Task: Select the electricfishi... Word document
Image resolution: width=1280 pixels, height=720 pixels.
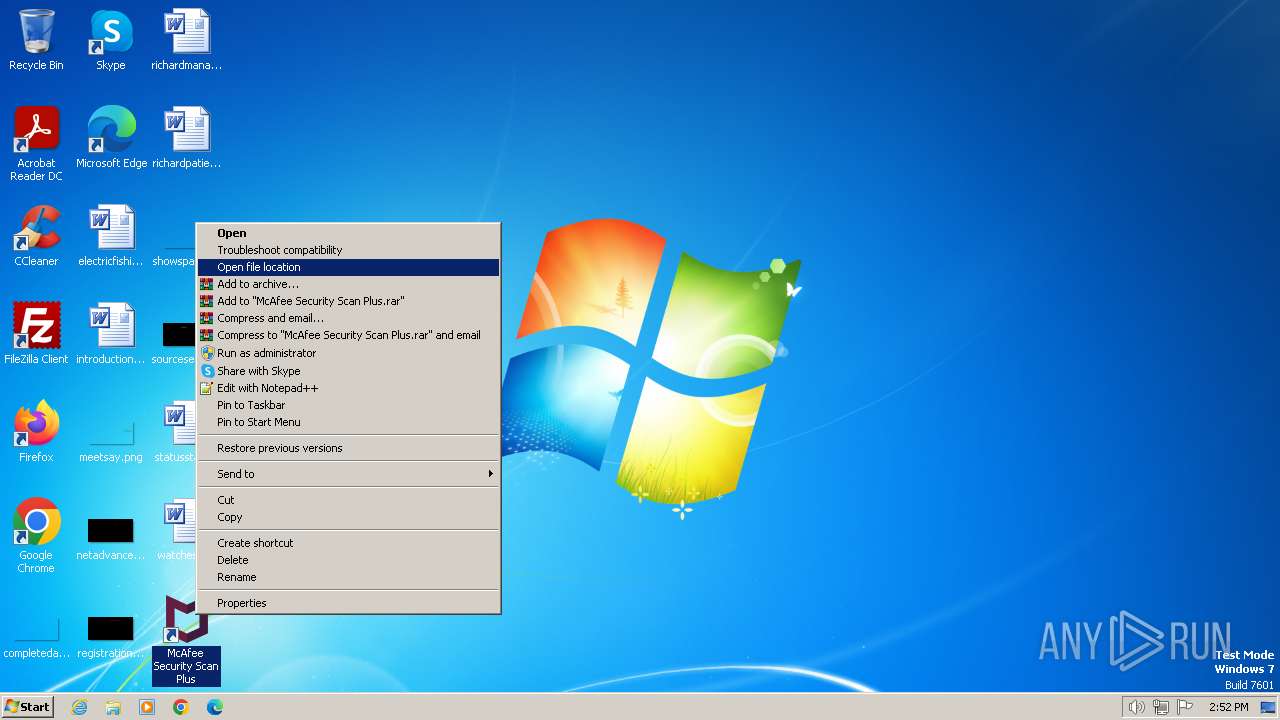Action: click(110, 236)
